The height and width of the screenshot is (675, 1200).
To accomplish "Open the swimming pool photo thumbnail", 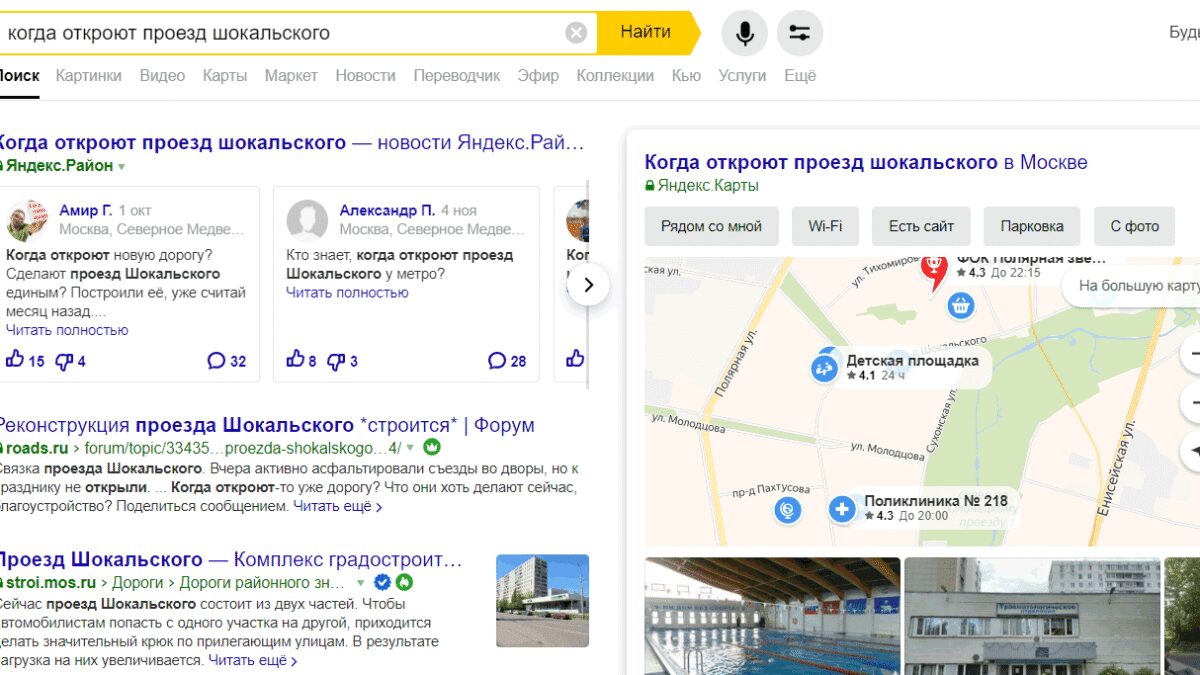I will pos(772,616).
